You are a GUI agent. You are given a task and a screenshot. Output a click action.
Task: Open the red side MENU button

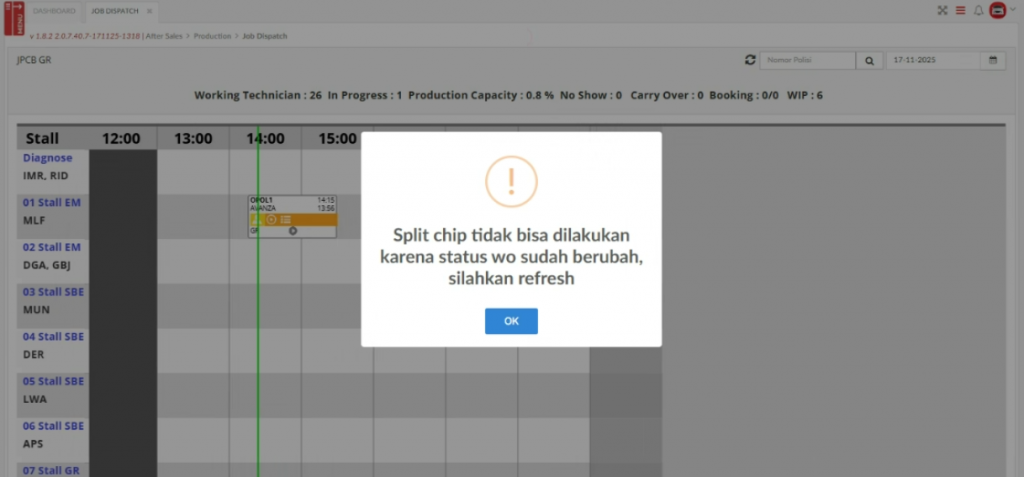(13, 18)
